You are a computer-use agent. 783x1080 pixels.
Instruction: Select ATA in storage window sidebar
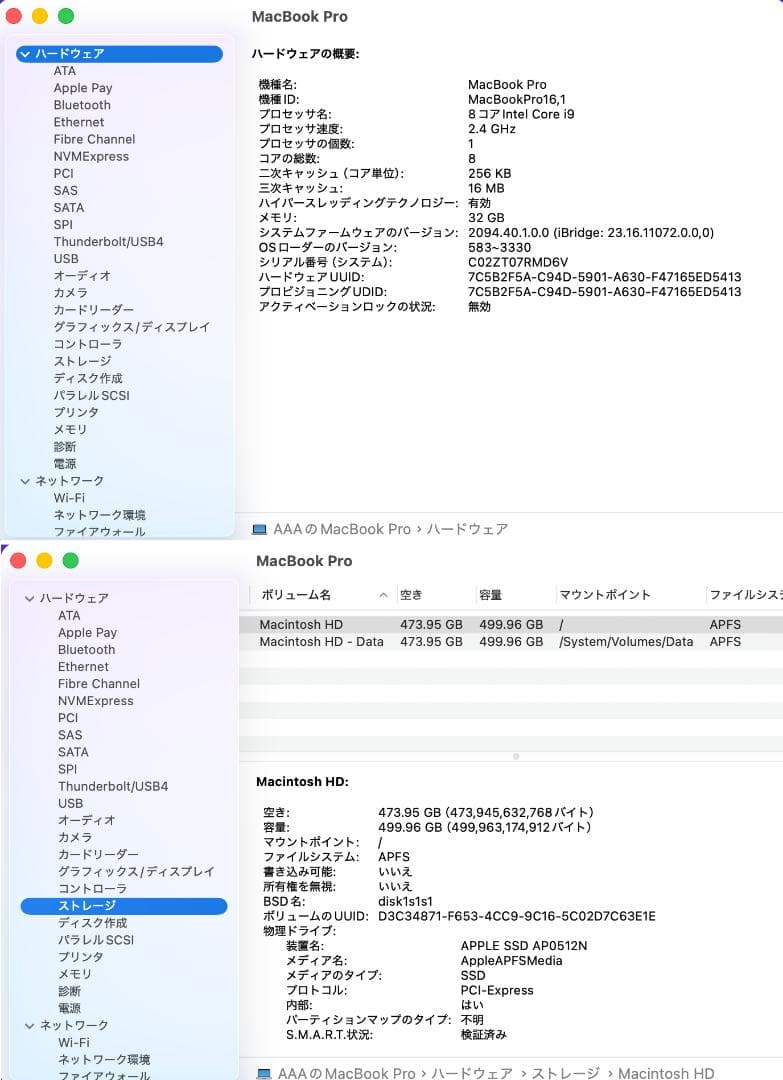(69, 616)
